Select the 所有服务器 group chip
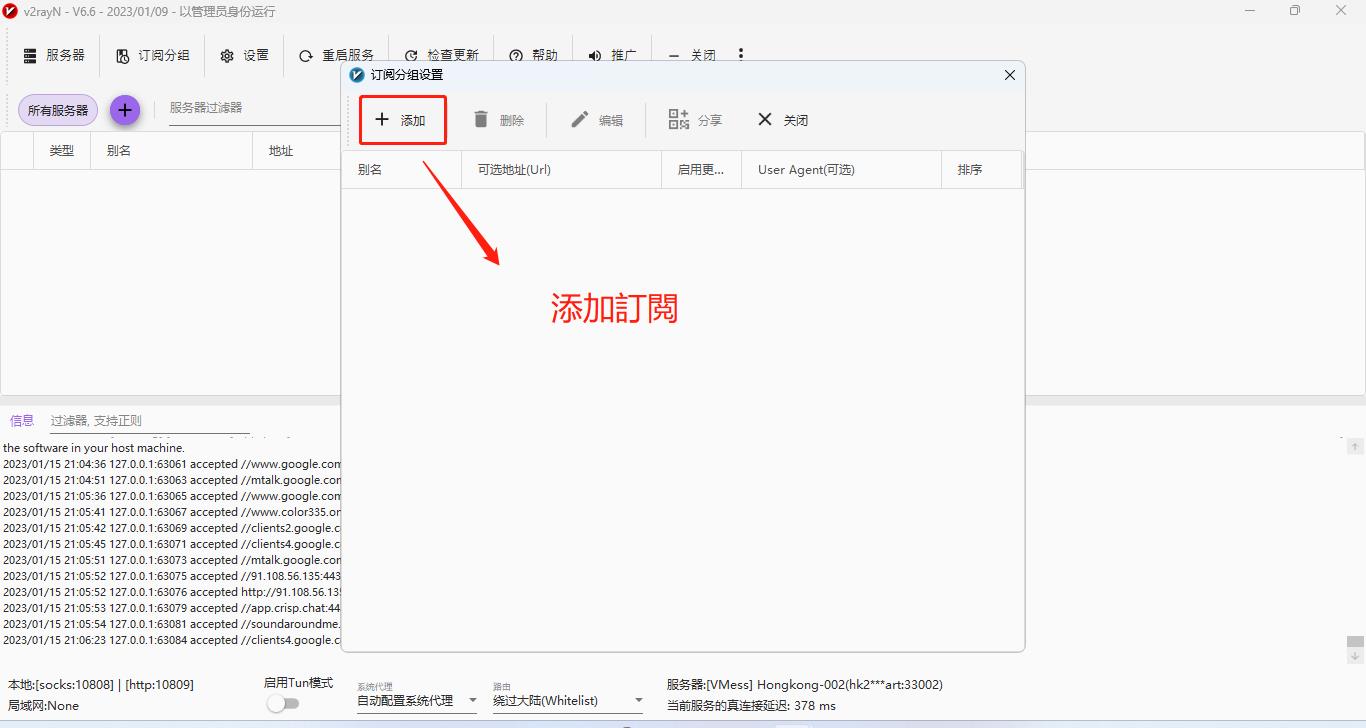The image size is (1366, 728). pyautogui.click(x=58, y=110)
